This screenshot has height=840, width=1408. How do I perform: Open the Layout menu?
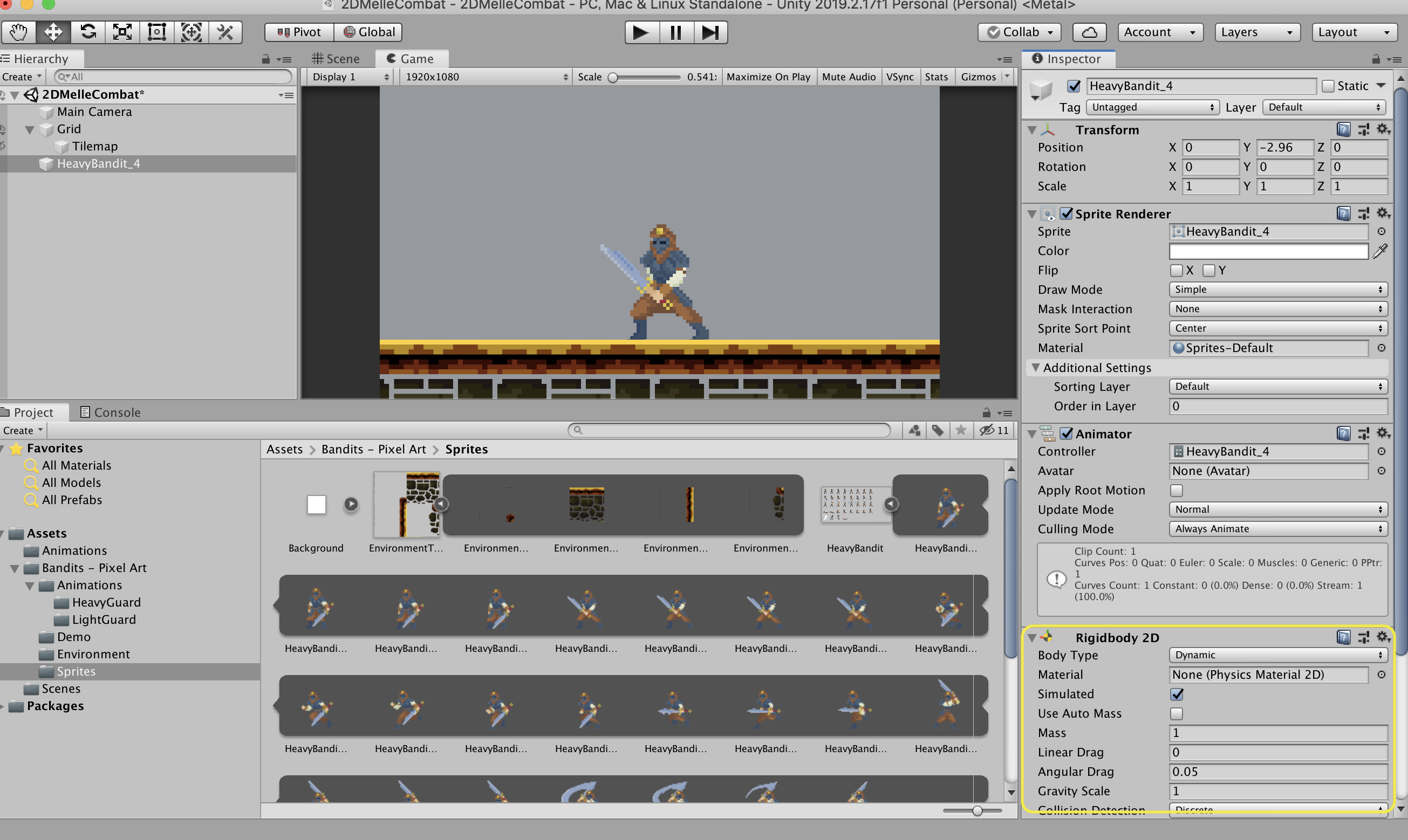point(1354,32)
